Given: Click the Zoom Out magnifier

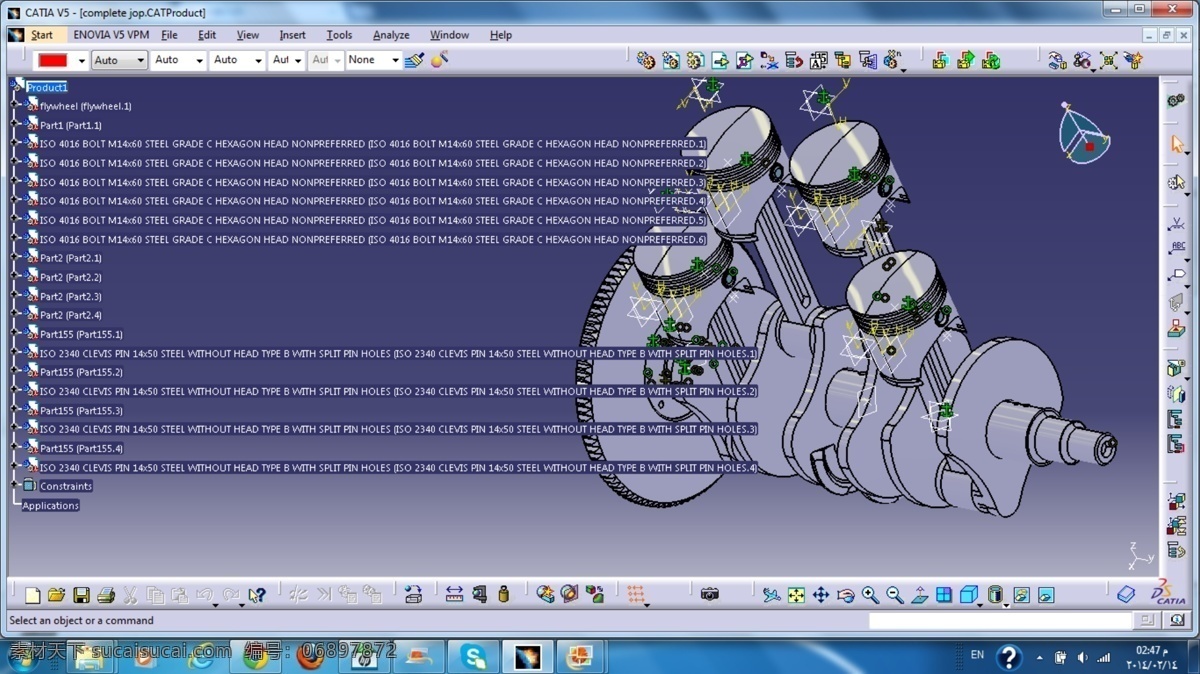Looking at the screenshot, I should (x=894, y=595).
